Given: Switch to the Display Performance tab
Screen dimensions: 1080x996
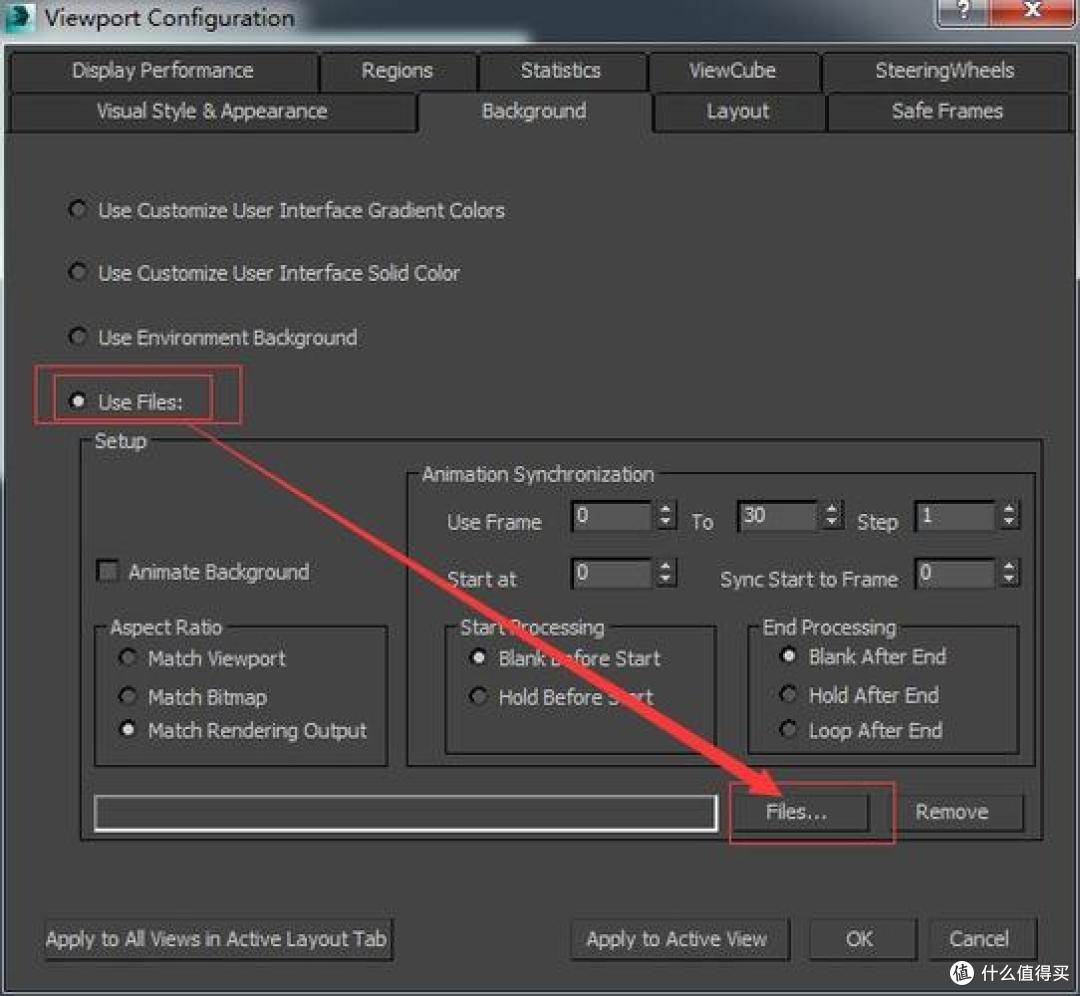Looking at the screenshot, I should pyautogui.click(x=163, y=71).
